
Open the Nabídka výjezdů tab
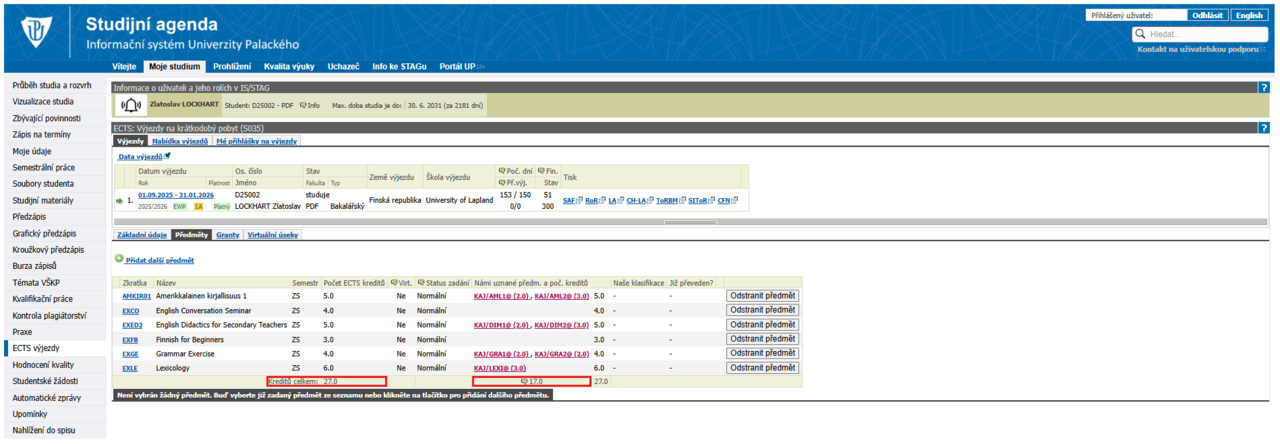pyautogui.click(x=180, y=141)
